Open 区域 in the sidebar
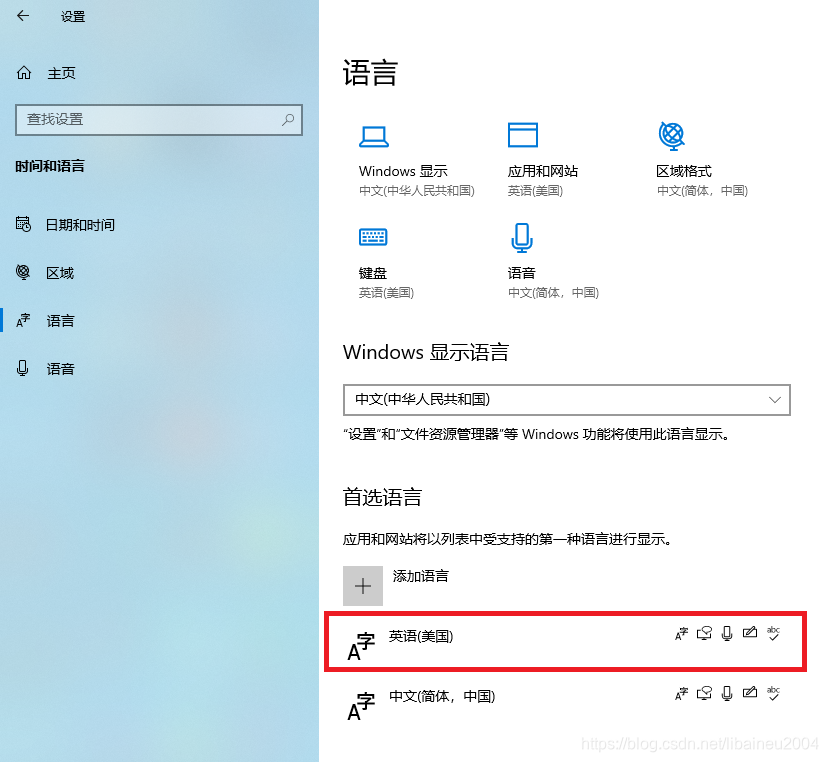Image resolution: width=828 pixels, height=762 pixels. click(x=60, y=273)
